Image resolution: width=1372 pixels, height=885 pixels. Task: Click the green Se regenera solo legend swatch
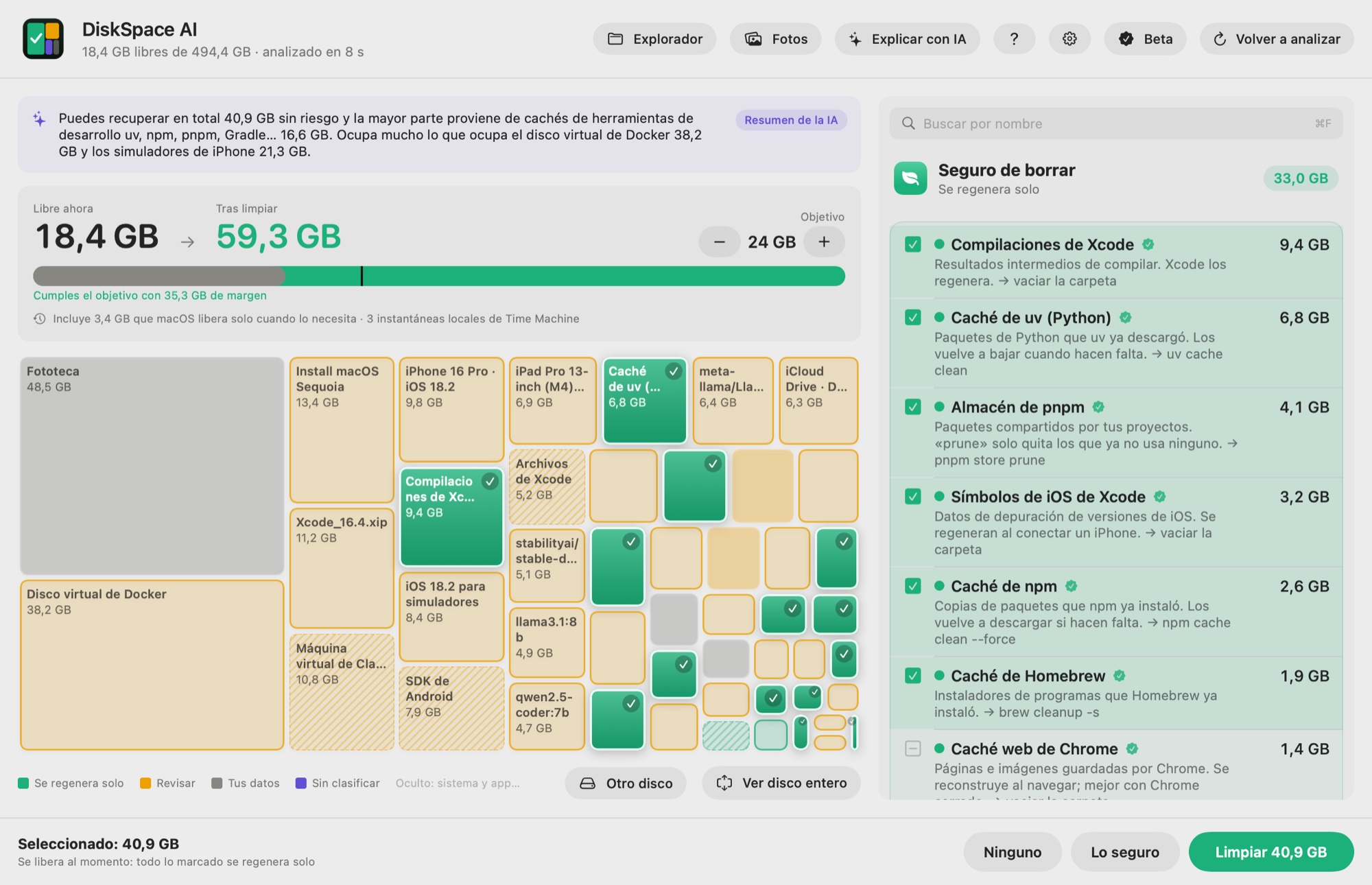(x=23, y=783)
